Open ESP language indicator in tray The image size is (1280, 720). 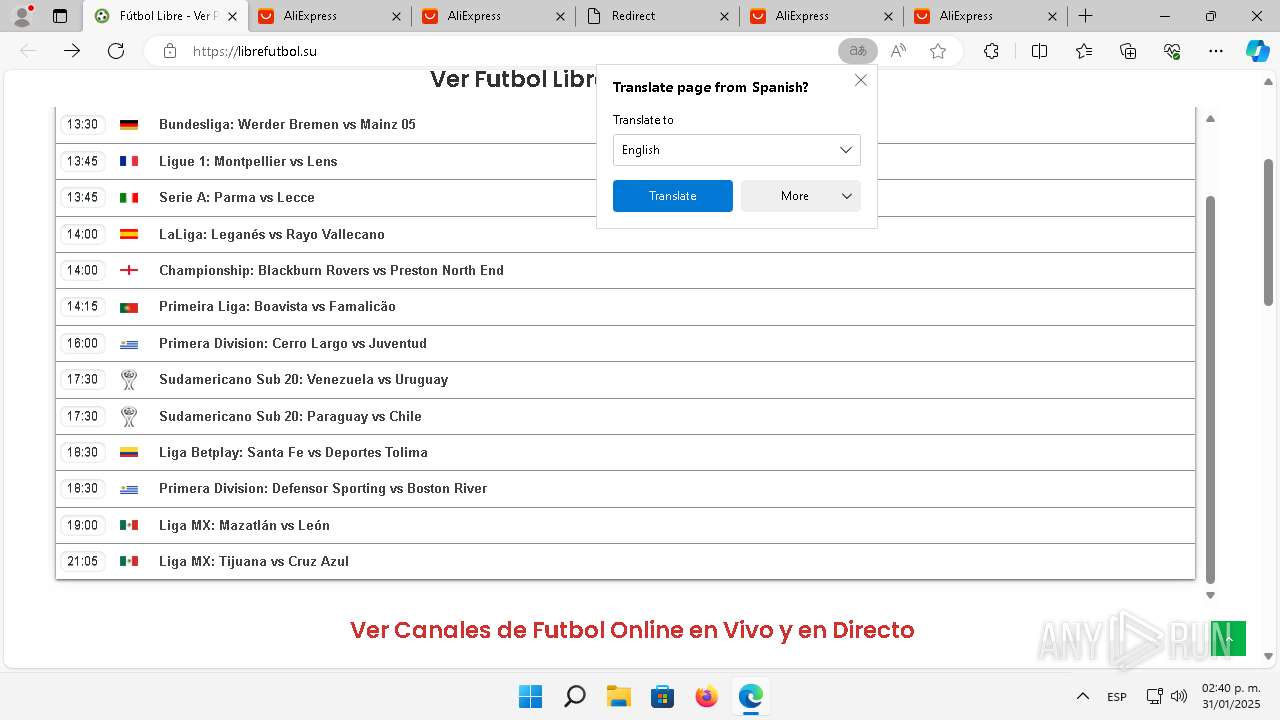point(1117,697)
